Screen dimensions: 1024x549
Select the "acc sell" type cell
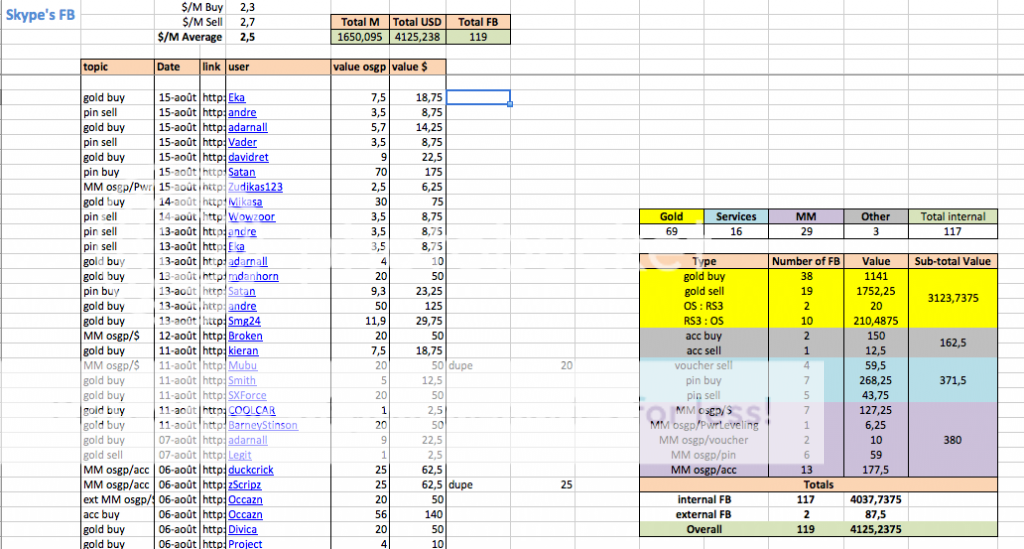(704, 351)
